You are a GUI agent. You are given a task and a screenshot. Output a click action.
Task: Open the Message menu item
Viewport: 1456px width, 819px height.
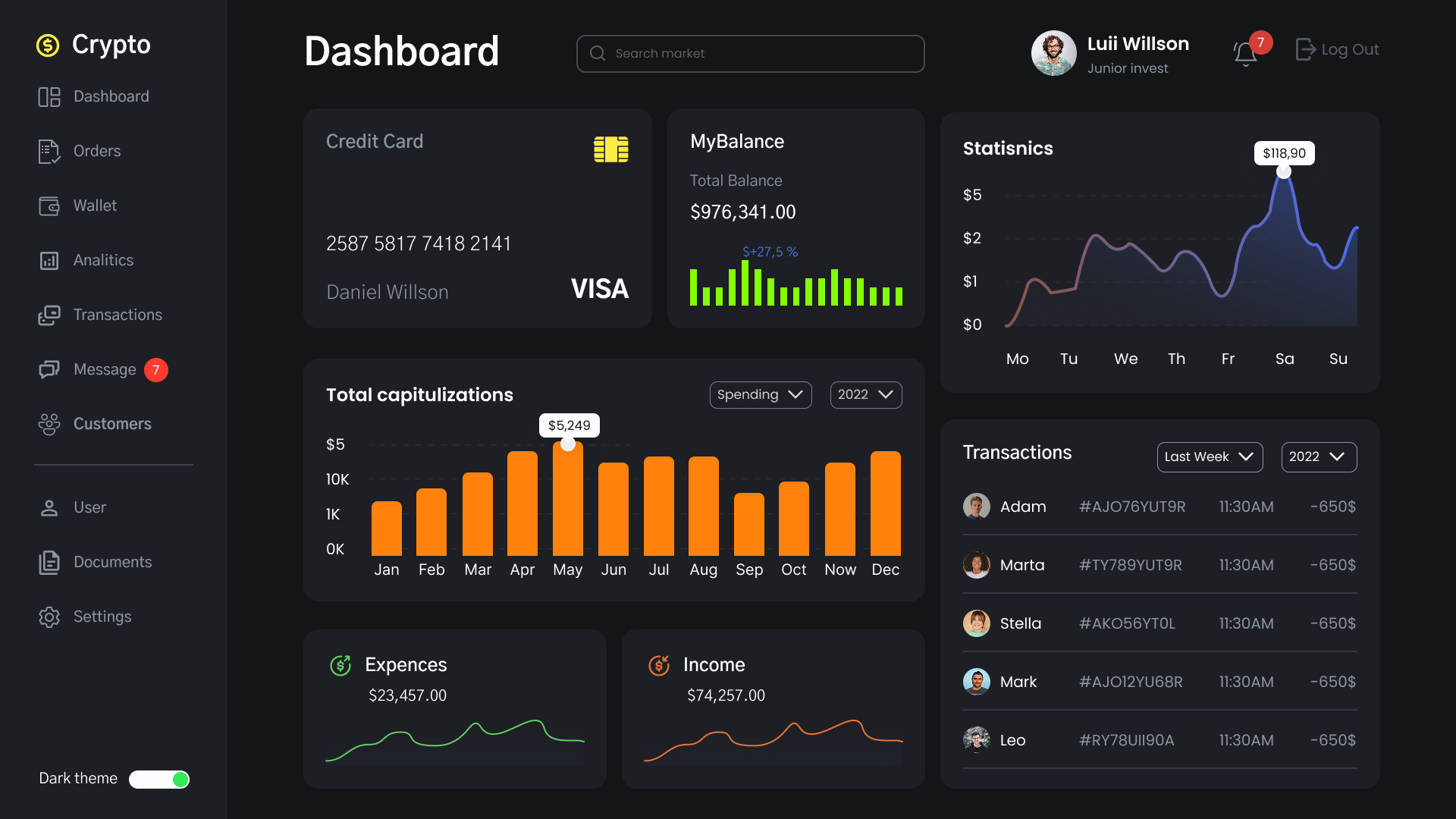point(103,369)
